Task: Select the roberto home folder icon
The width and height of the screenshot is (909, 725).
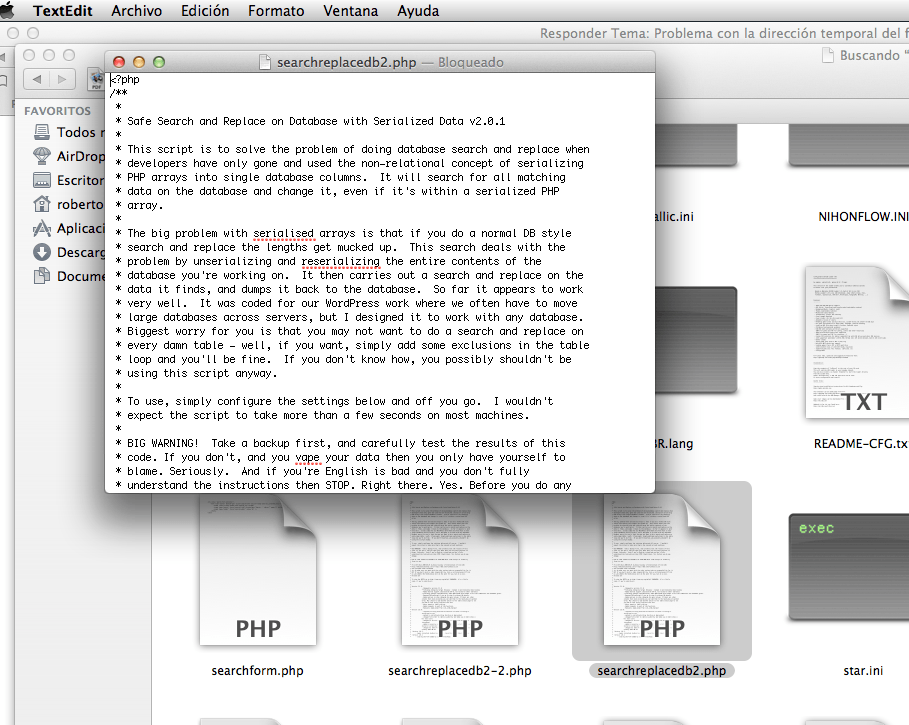Action: tap(42, 204)
